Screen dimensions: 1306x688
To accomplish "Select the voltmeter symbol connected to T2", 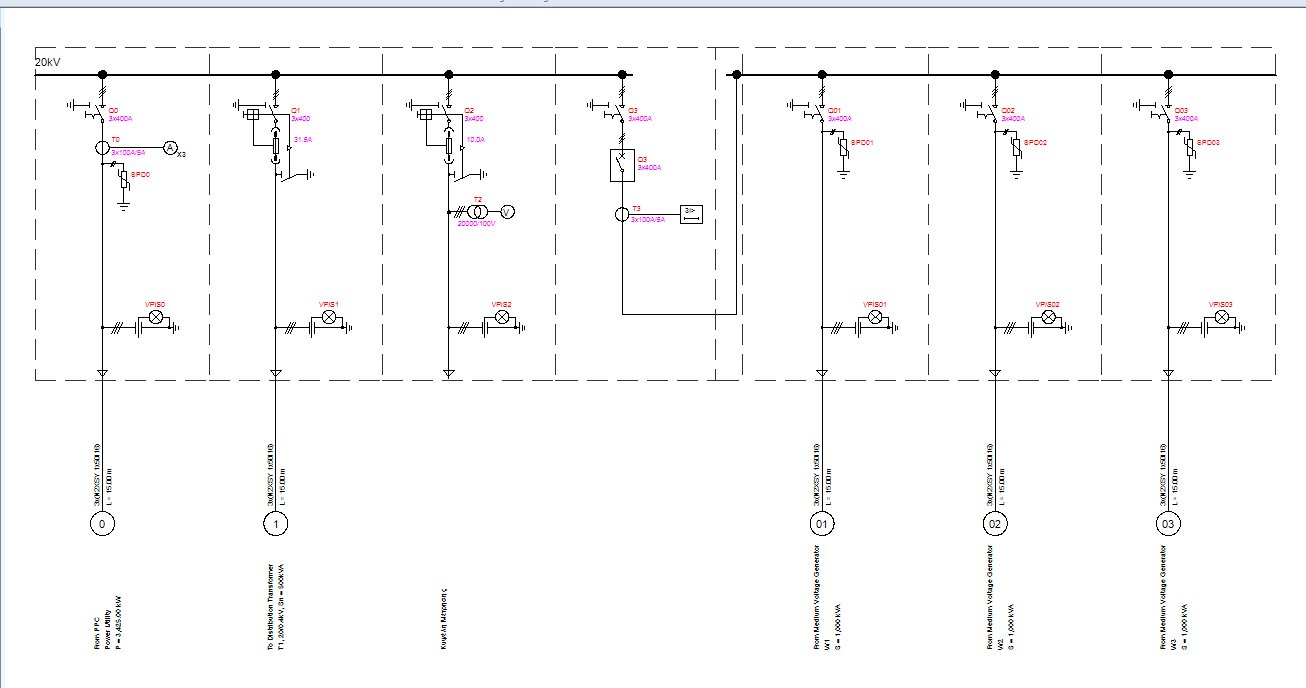I will [507, 211].
